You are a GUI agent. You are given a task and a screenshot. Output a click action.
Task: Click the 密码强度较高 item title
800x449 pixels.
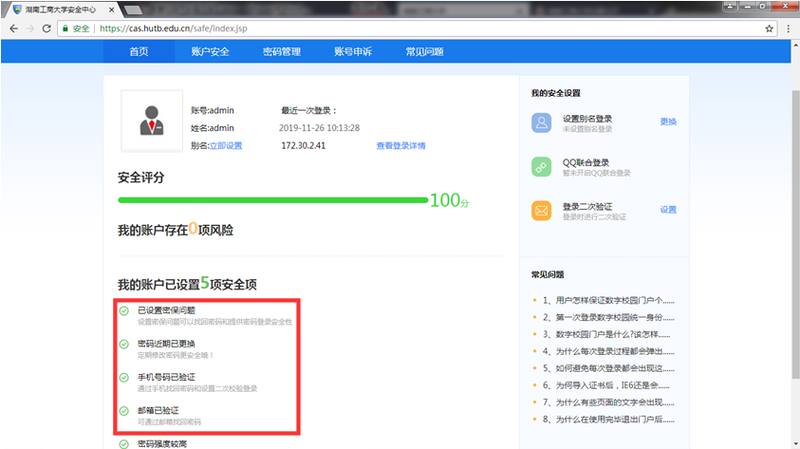click(x=162, y=444)
